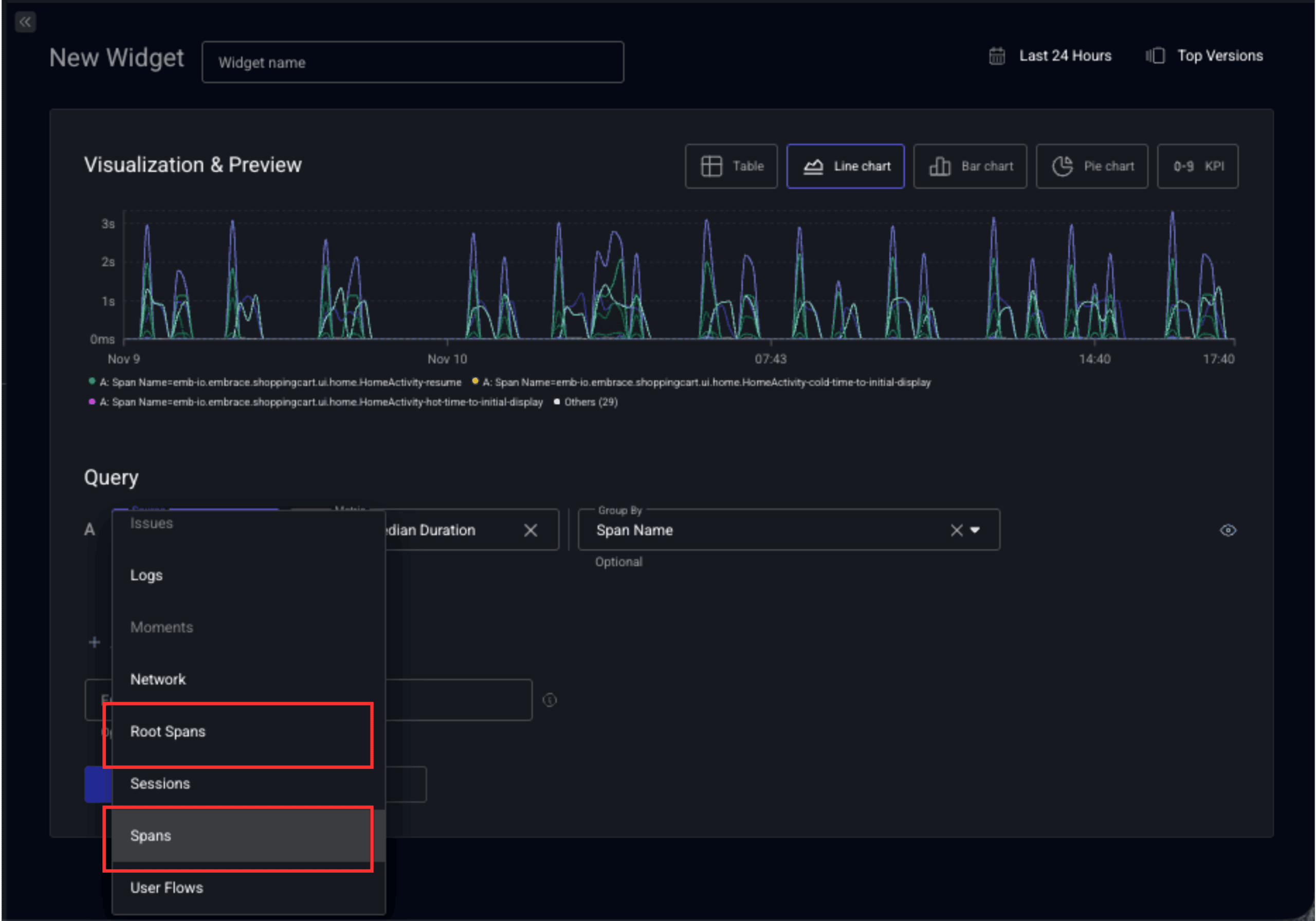Click the Widget name input field
The width and height of the screenshot is (1316, 921).
[412, 63]
